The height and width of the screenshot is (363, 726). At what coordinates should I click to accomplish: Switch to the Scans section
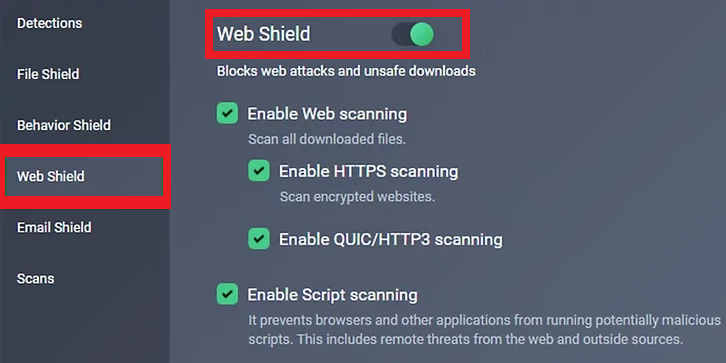[36, 278]
